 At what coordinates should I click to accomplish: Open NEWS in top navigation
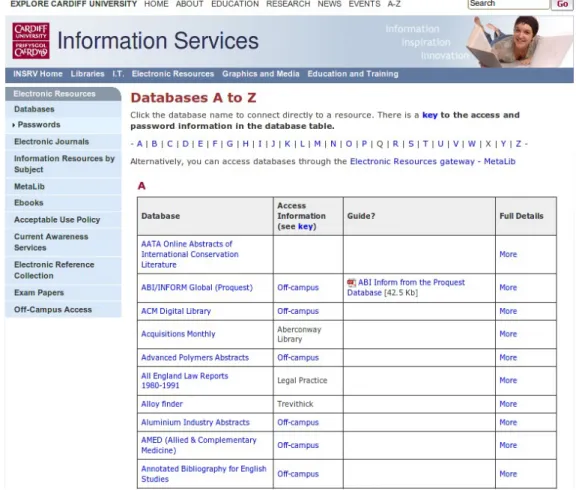coord(329,4)
